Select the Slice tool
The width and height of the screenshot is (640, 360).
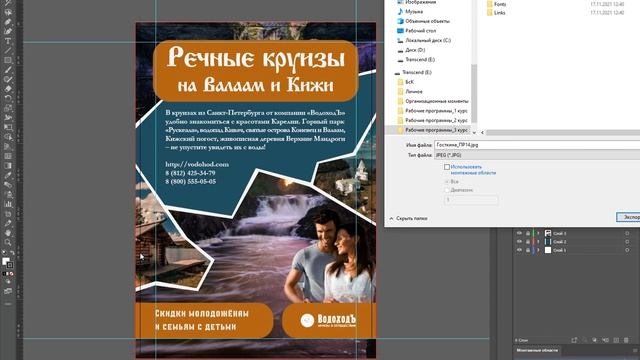point(8,223)
